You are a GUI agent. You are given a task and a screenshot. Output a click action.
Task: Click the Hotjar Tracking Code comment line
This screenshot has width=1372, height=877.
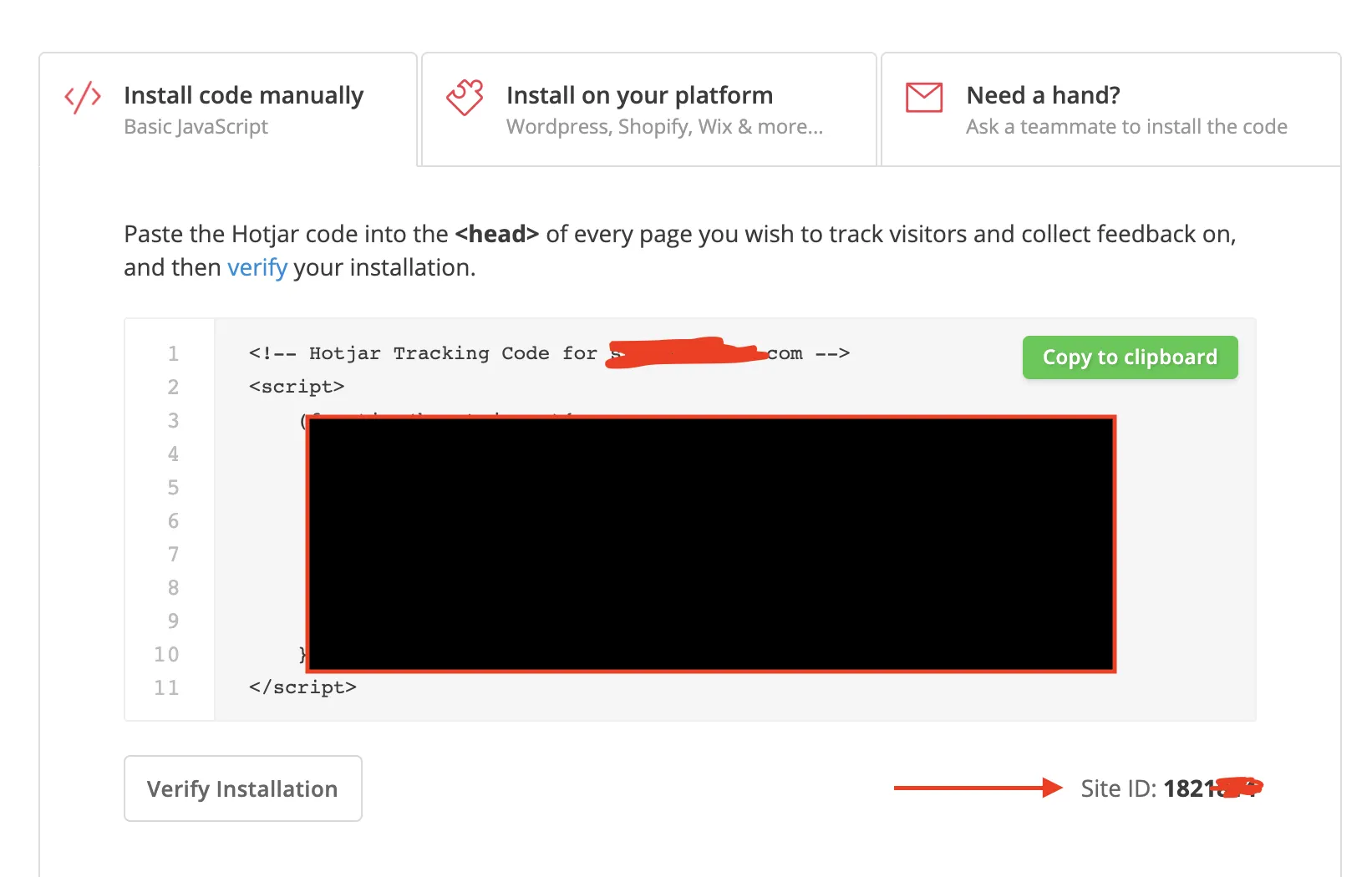click(549, 353)
